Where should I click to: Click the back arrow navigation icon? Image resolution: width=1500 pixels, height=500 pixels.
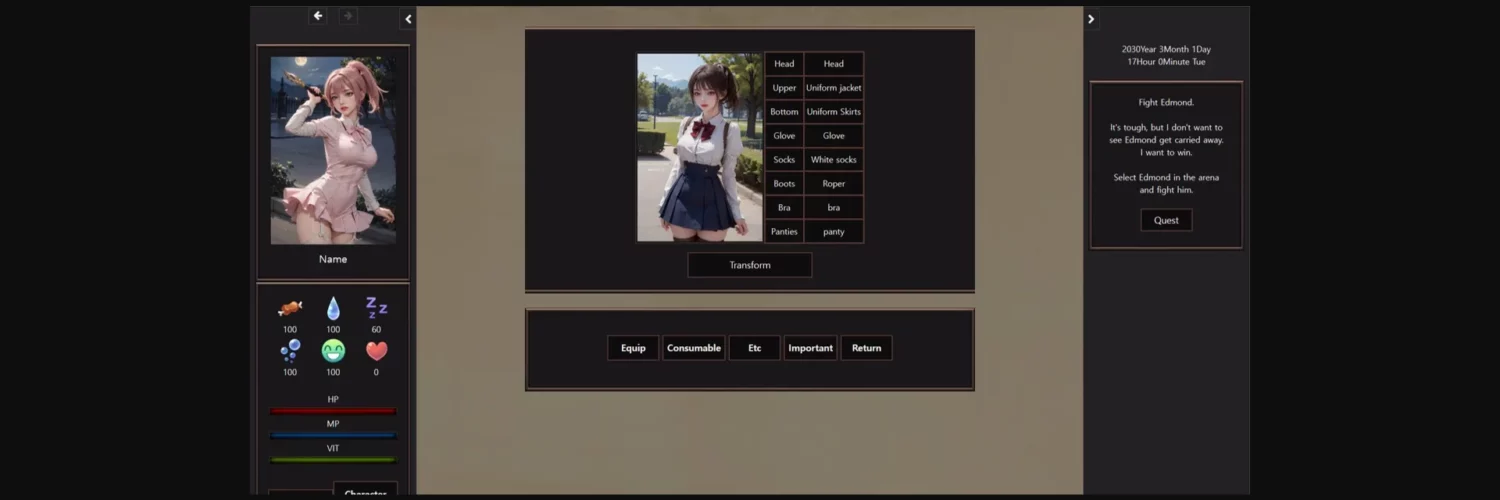318,16
